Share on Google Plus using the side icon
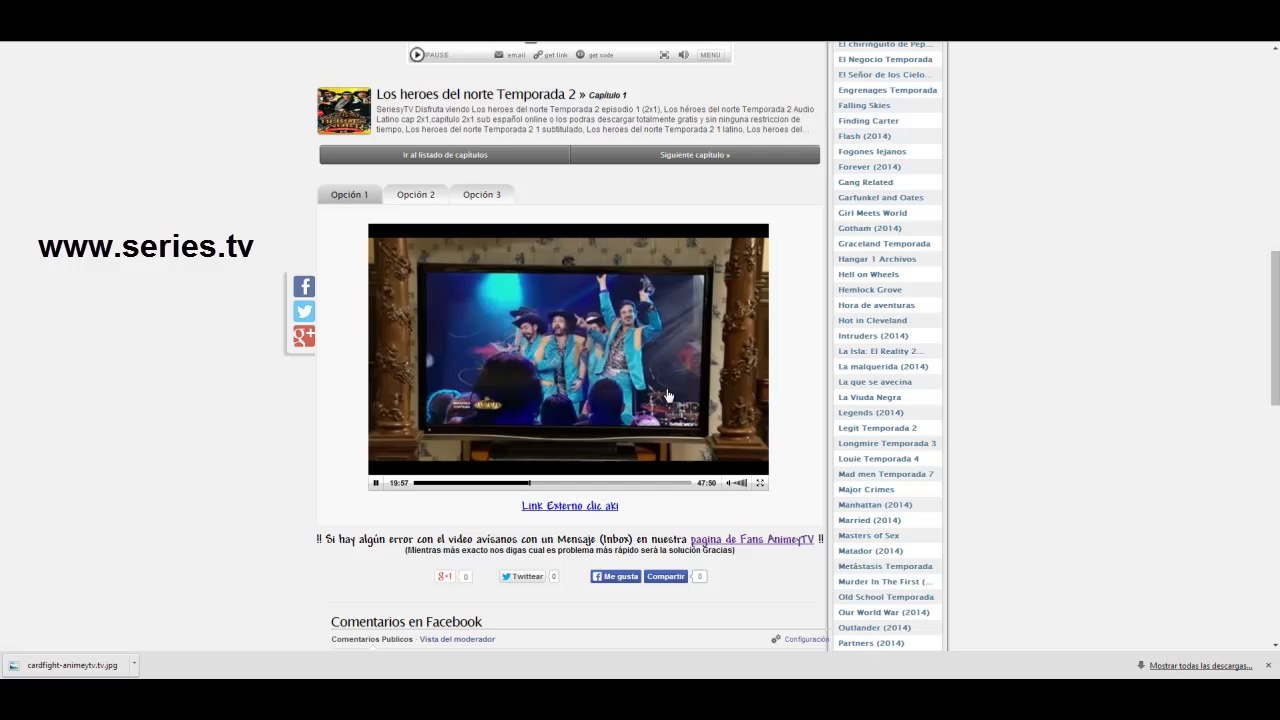1280x720 pixels. click(304, 337)
